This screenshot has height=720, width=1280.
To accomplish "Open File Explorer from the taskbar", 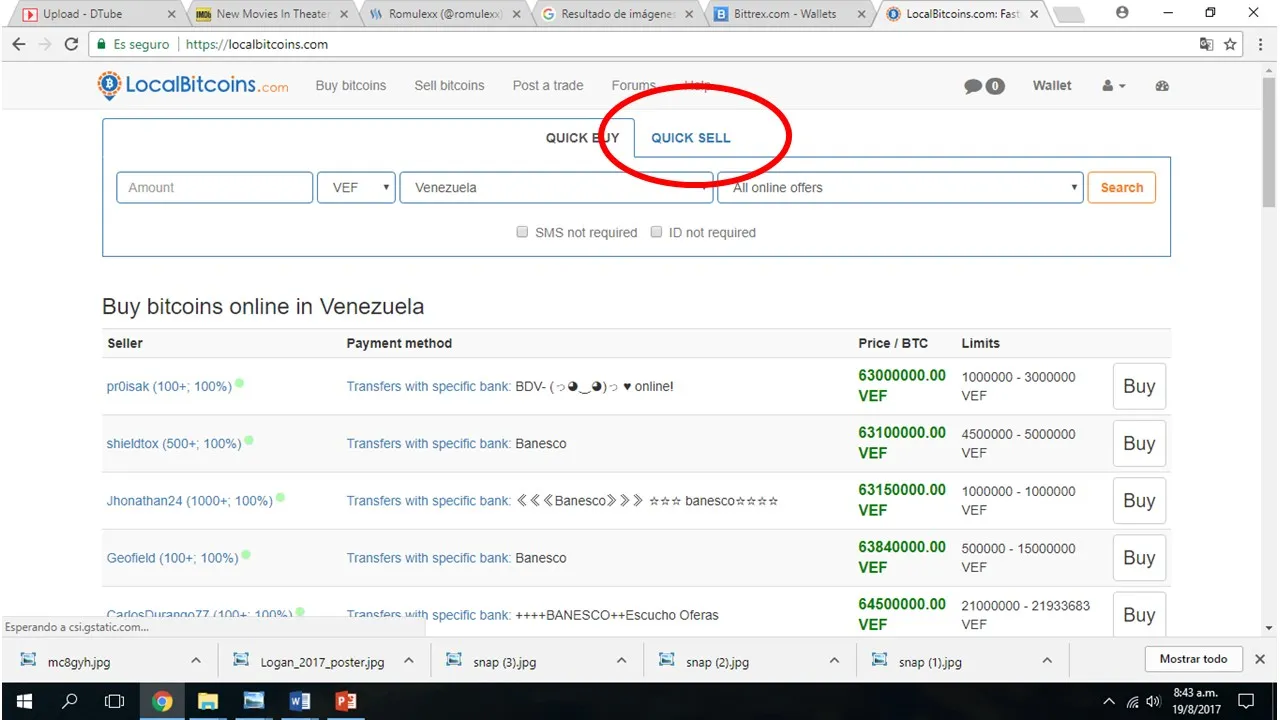I will 207,701.
